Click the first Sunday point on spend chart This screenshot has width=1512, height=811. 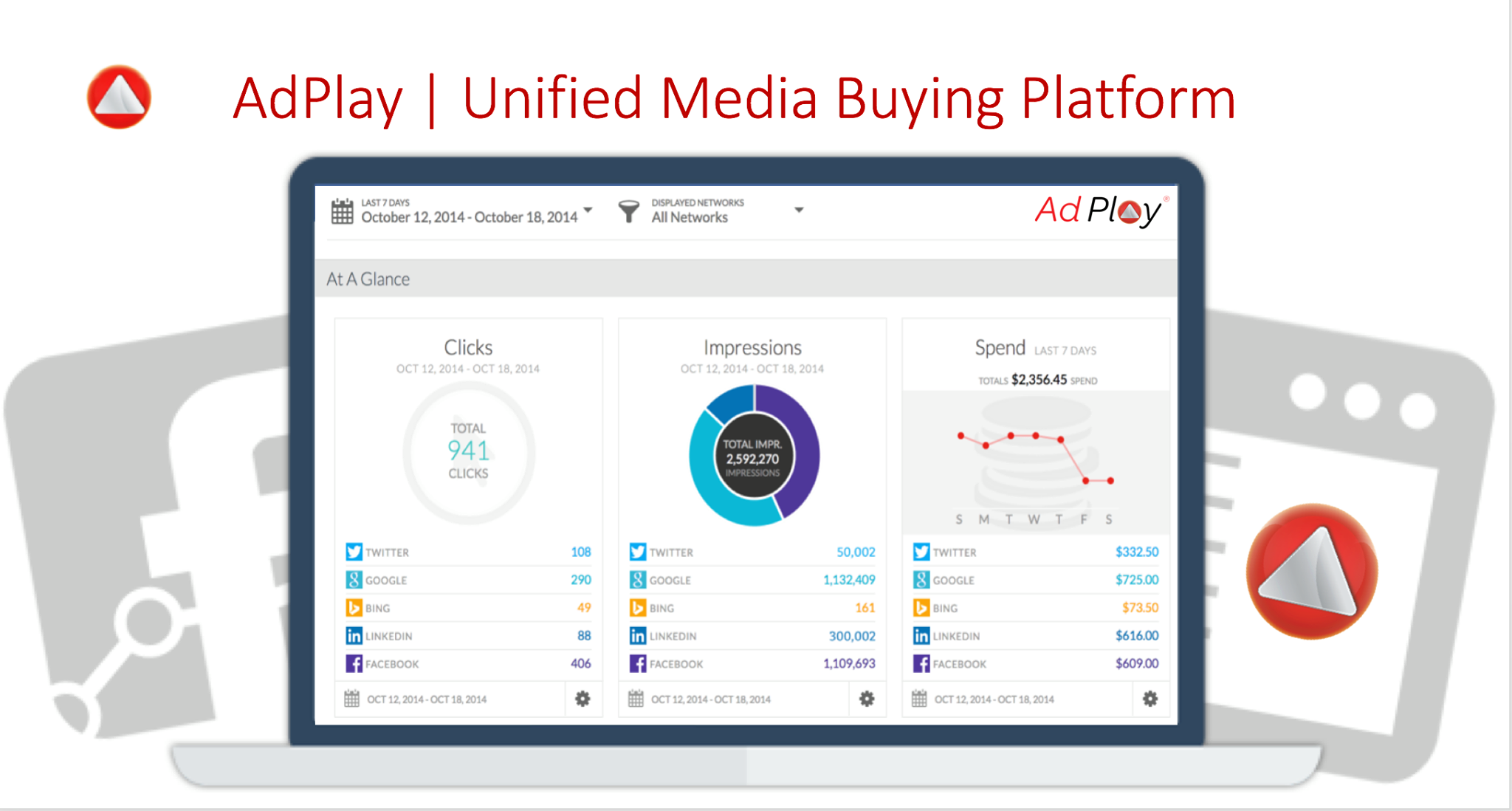(x=961, y=436)
